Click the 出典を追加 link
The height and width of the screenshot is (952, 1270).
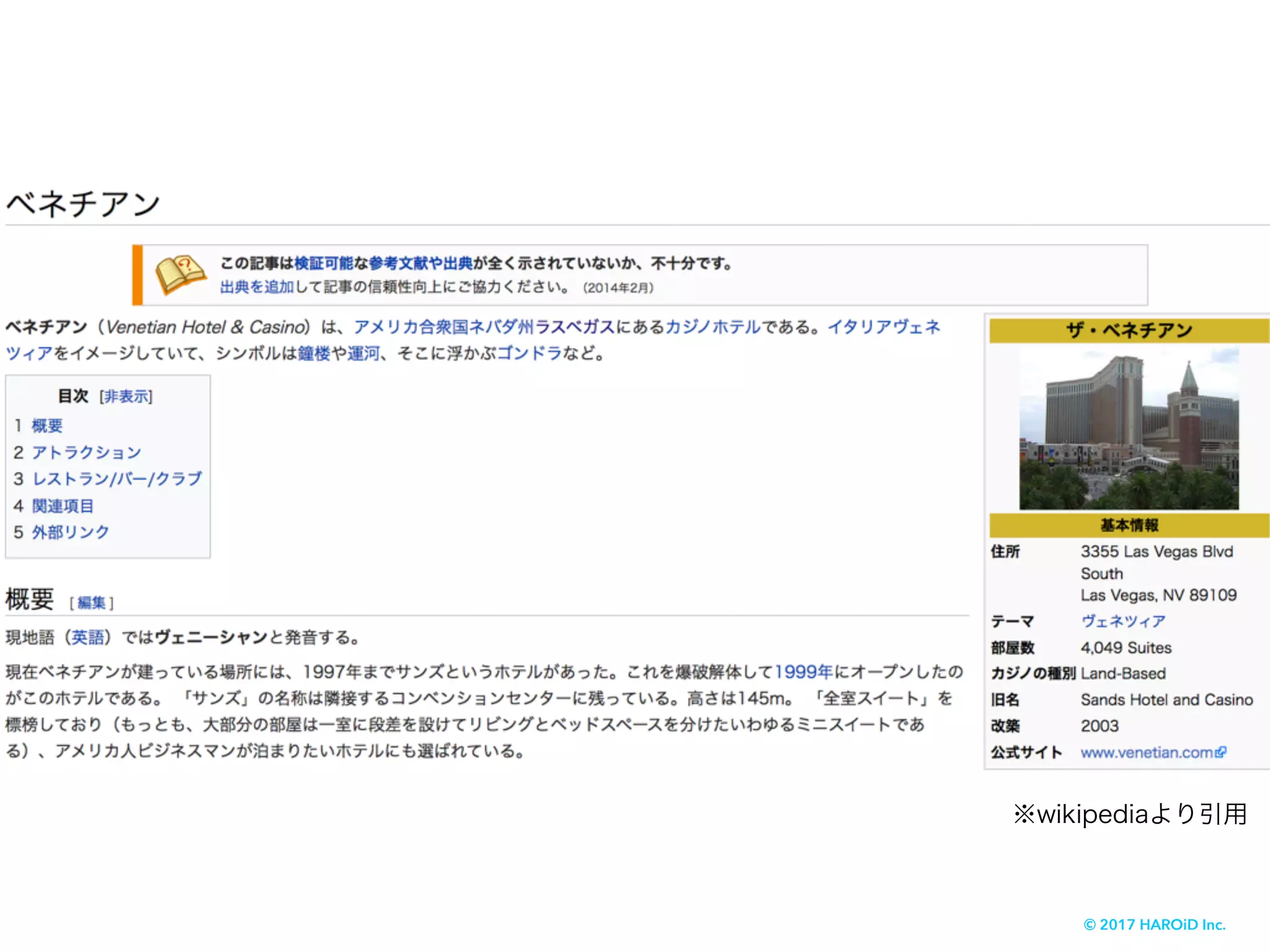(256, 287)
